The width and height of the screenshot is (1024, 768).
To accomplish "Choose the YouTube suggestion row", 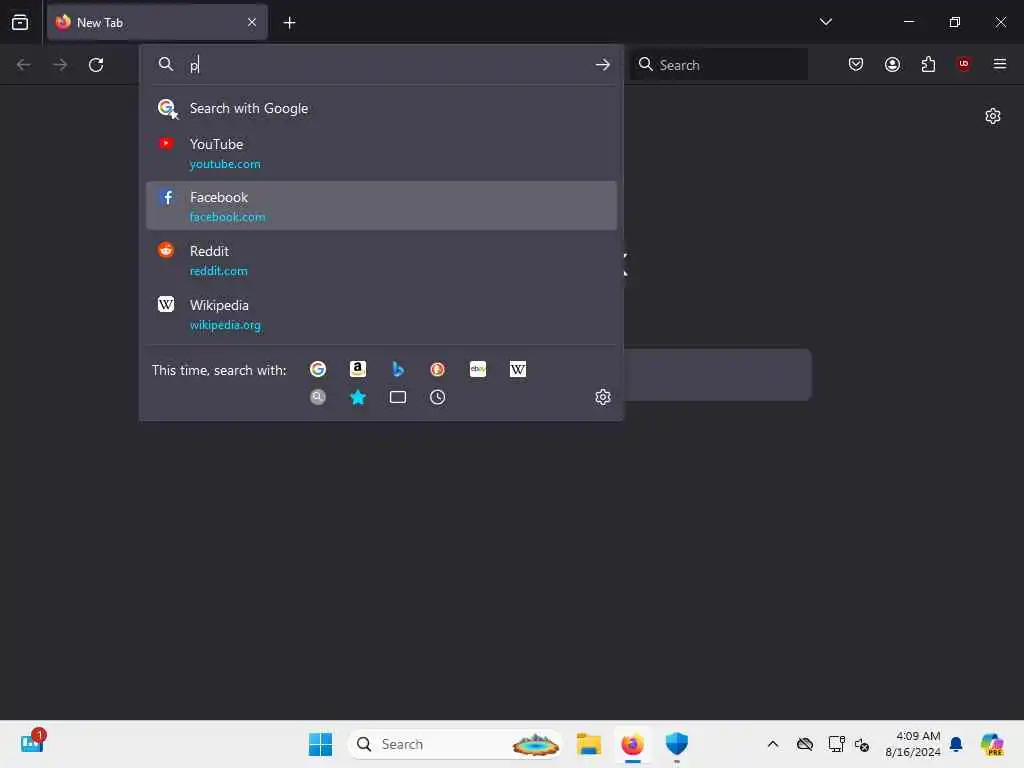I will tap(381, 153).
